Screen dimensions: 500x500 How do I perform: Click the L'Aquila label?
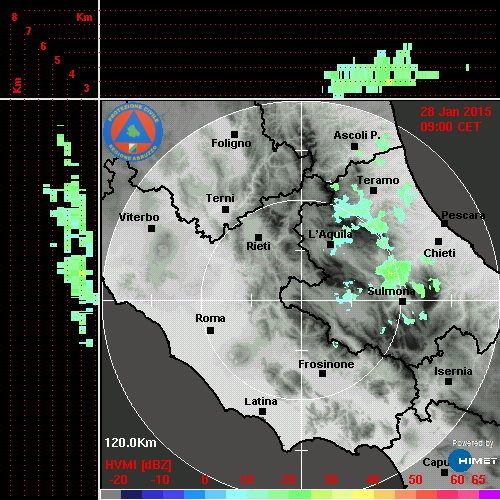330,234
